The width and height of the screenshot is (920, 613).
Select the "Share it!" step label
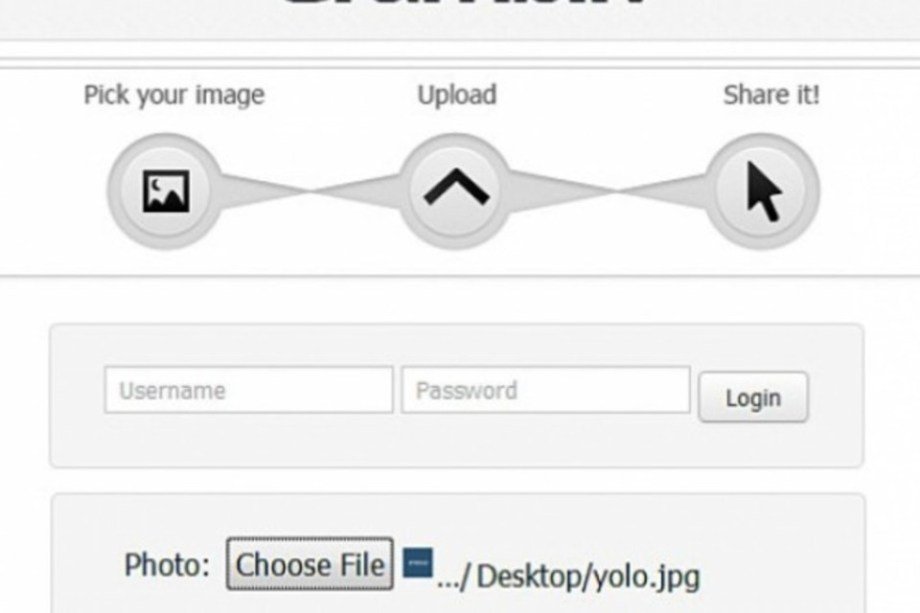coord(771,94)
